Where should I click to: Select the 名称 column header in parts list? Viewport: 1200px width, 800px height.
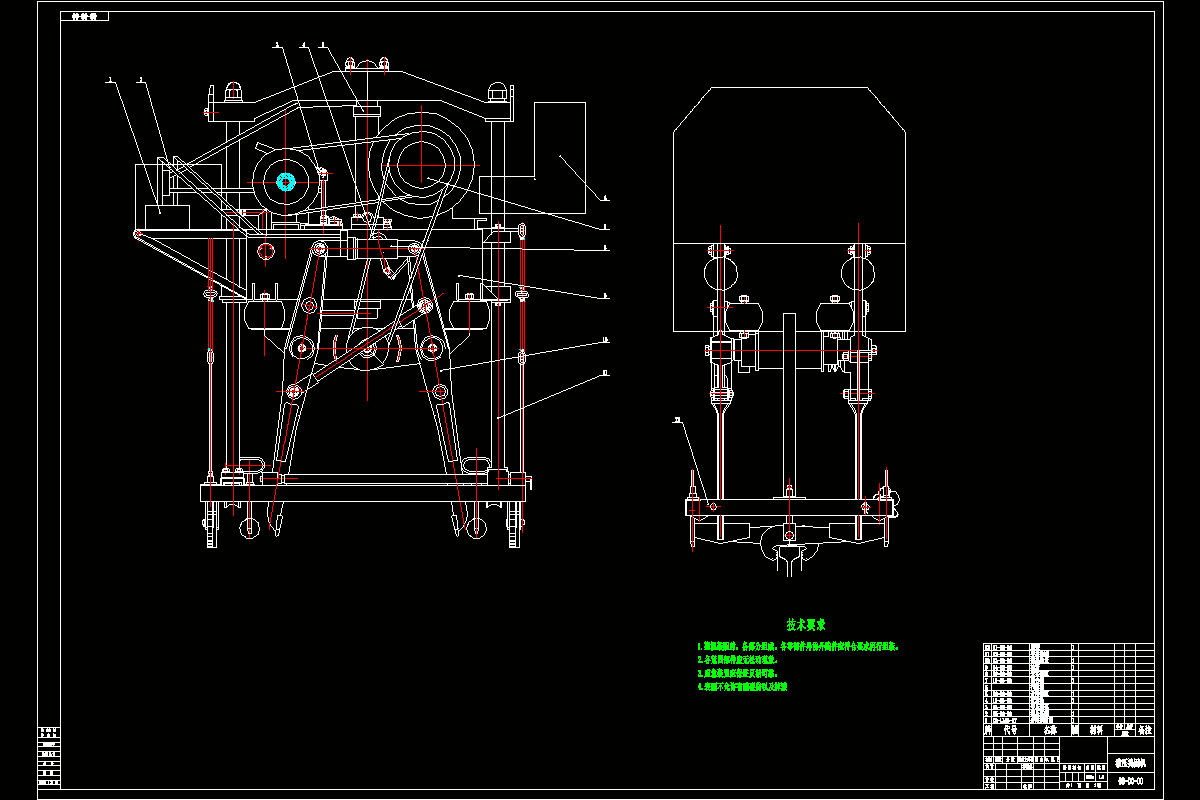1050,730
